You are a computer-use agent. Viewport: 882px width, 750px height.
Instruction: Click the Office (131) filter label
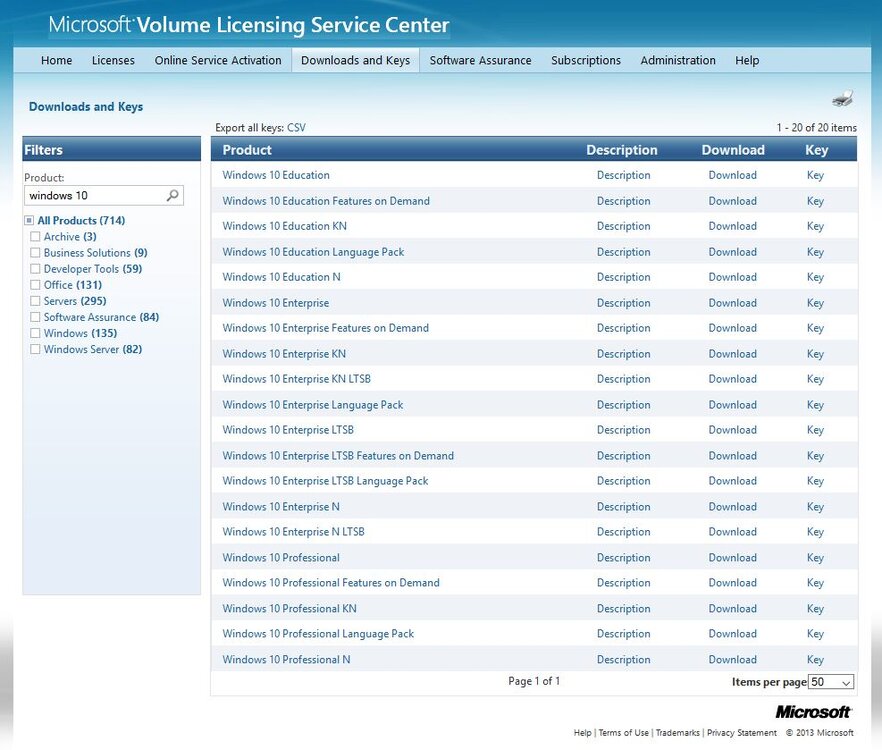tap(73, 285)
